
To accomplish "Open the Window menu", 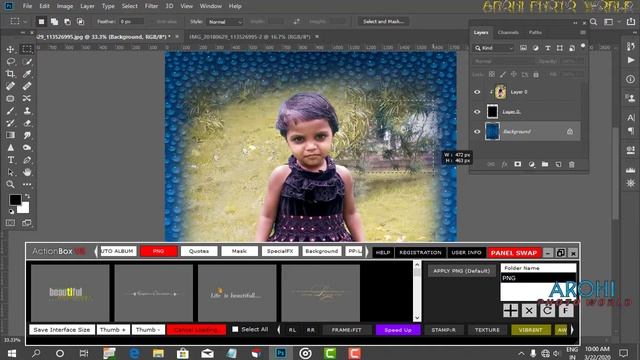I will [x=211, y=6].
